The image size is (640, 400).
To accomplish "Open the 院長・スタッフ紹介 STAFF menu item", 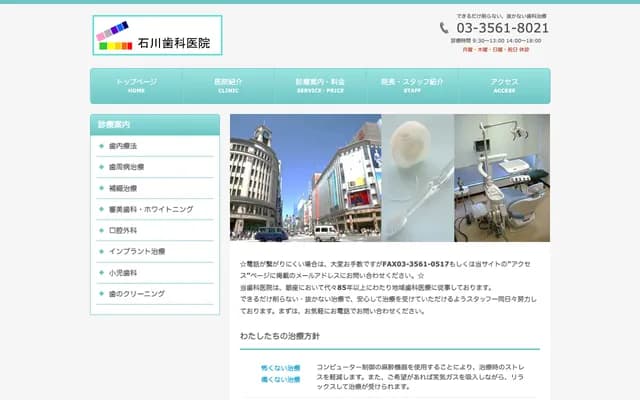I will tap(412, 86).
